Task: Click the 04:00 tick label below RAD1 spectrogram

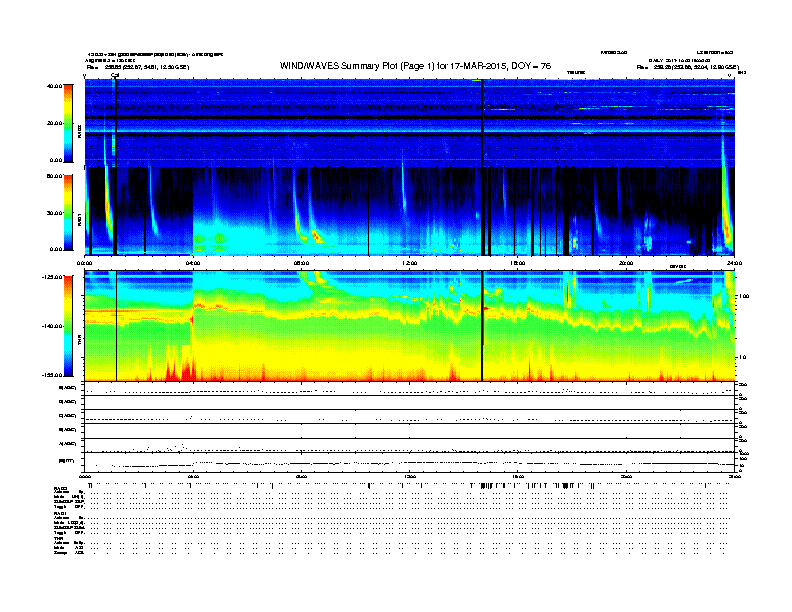Action: pos(193,263)
